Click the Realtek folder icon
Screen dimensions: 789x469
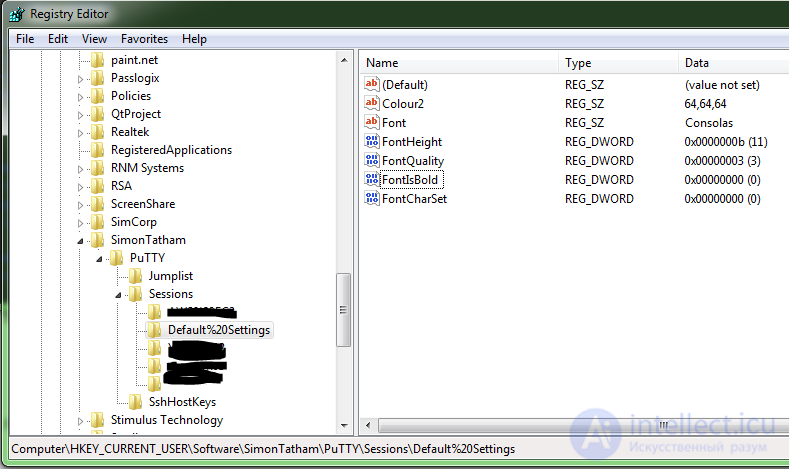98,132
